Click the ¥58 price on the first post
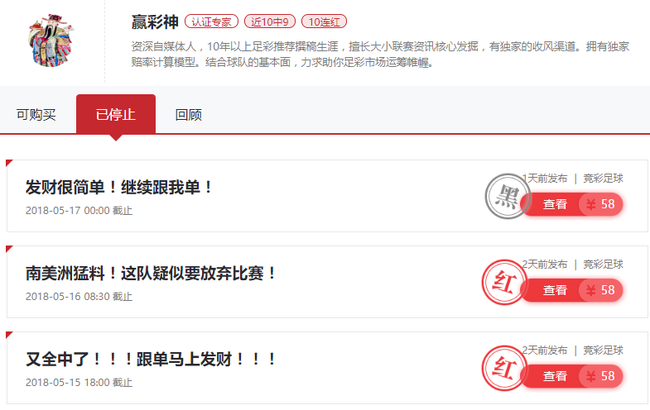This screenshot has width=650, height=410. [x=601, y=204]
